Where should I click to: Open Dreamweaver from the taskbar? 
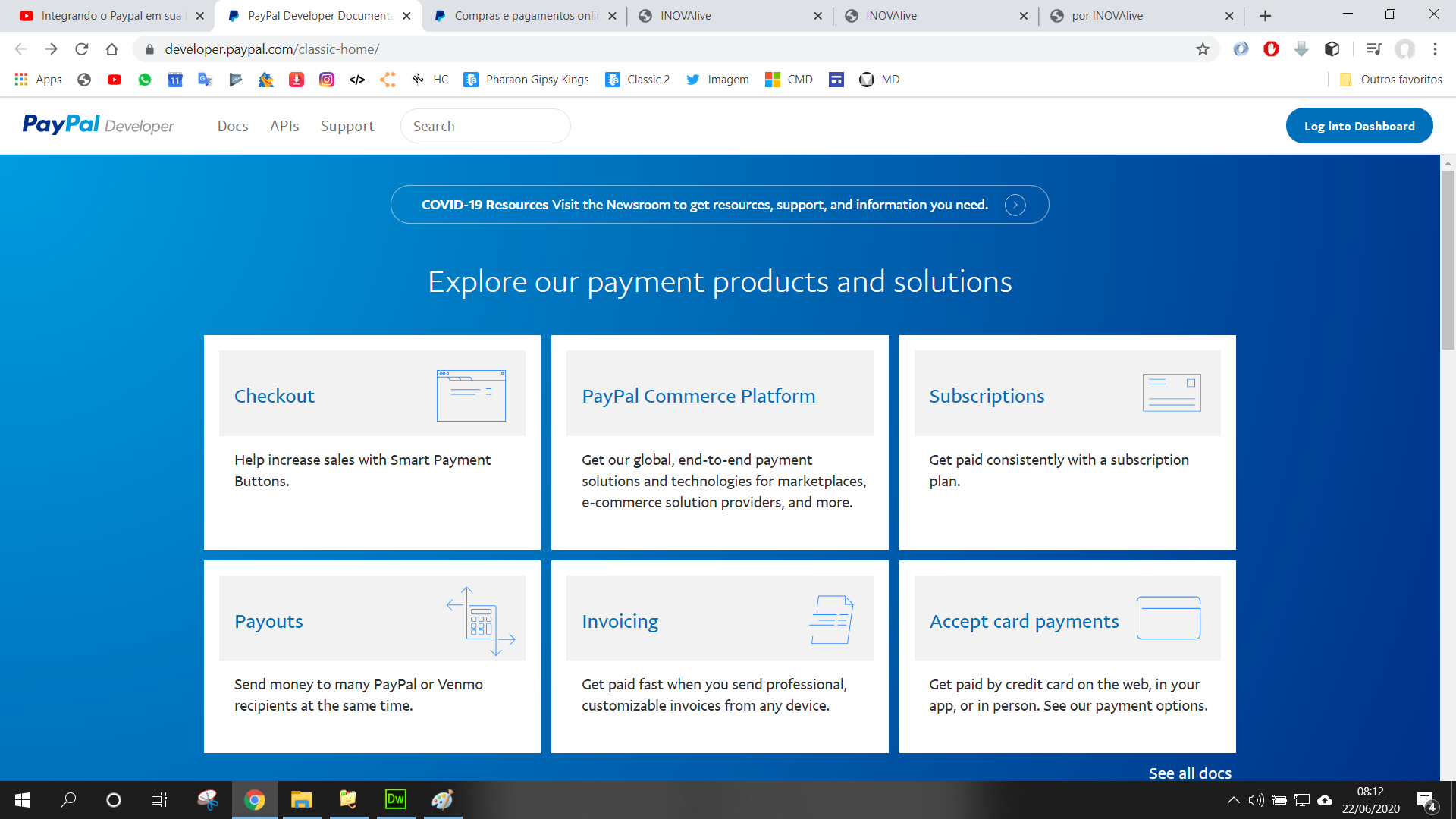[x=395, y=799]
